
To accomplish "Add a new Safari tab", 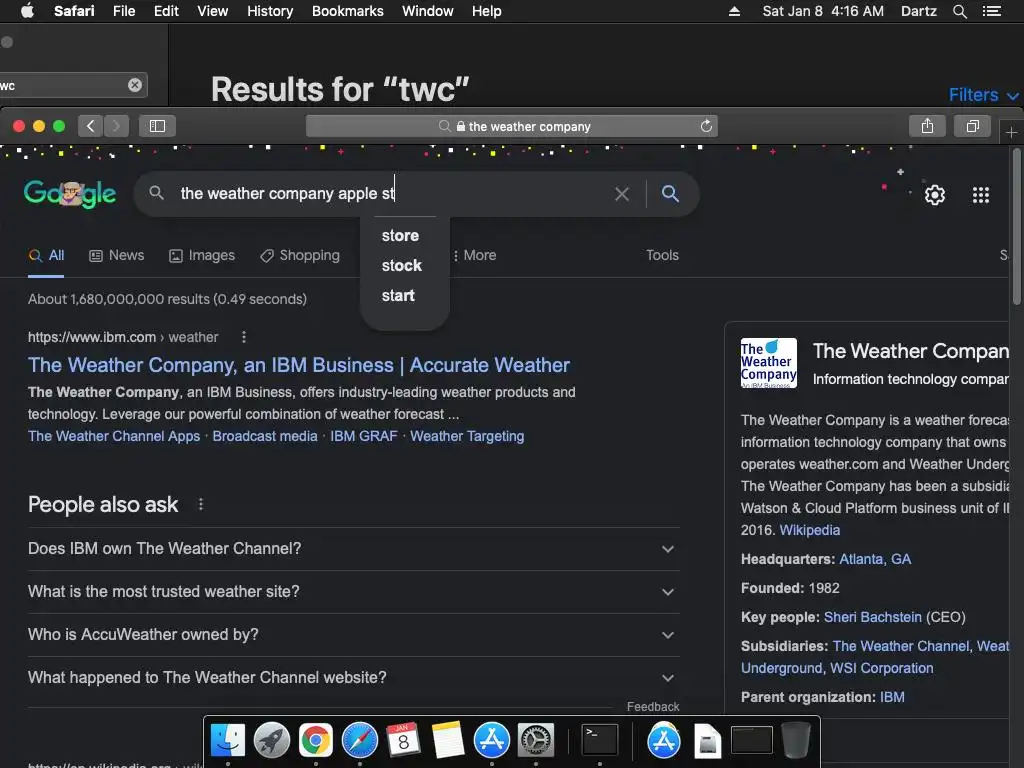I will click(1012, 133).
